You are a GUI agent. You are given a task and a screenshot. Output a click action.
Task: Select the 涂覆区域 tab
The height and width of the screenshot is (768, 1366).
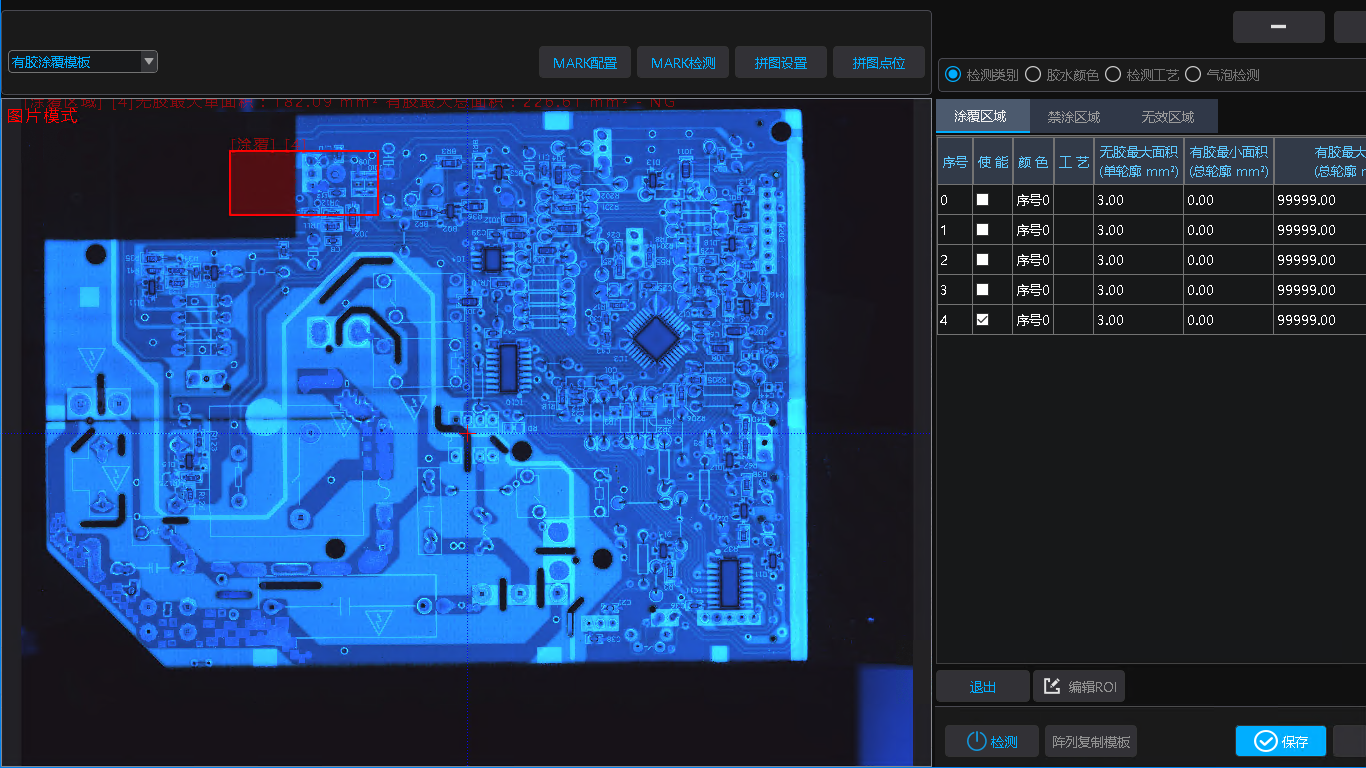pos(981,117)
